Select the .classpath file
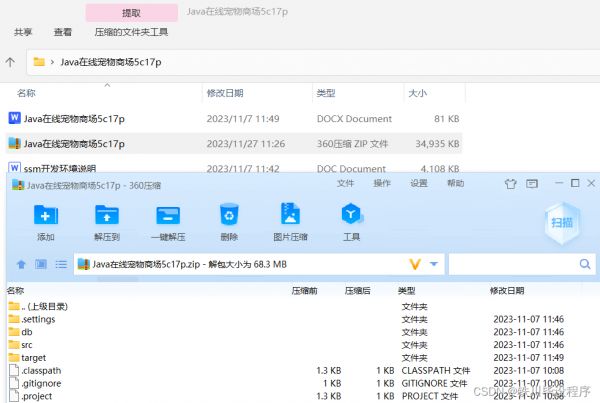600x403 pixels. [x=35, y=370]
